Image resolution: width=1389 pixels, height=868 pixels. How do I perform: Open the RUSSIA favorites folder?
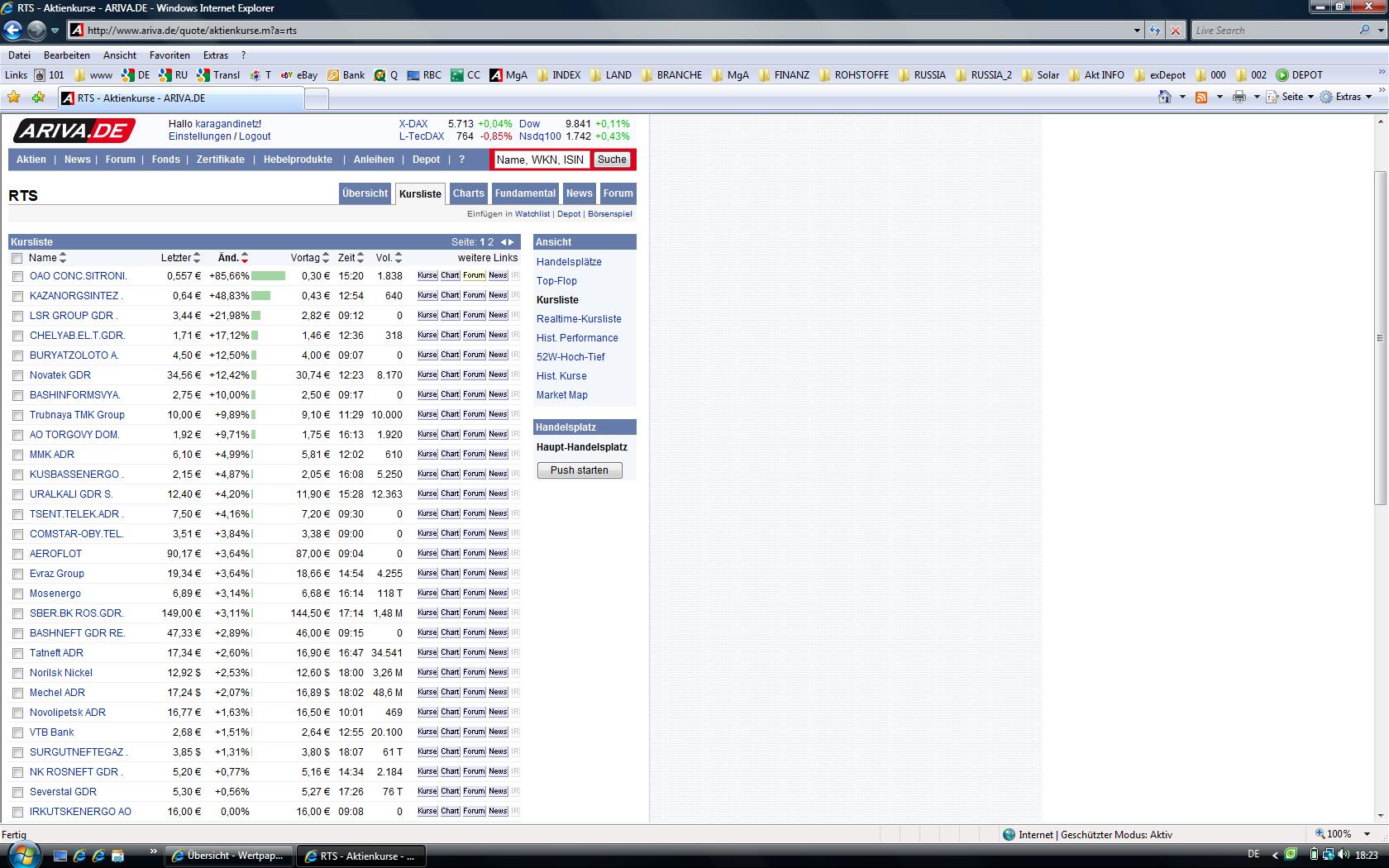click(922, 75)
